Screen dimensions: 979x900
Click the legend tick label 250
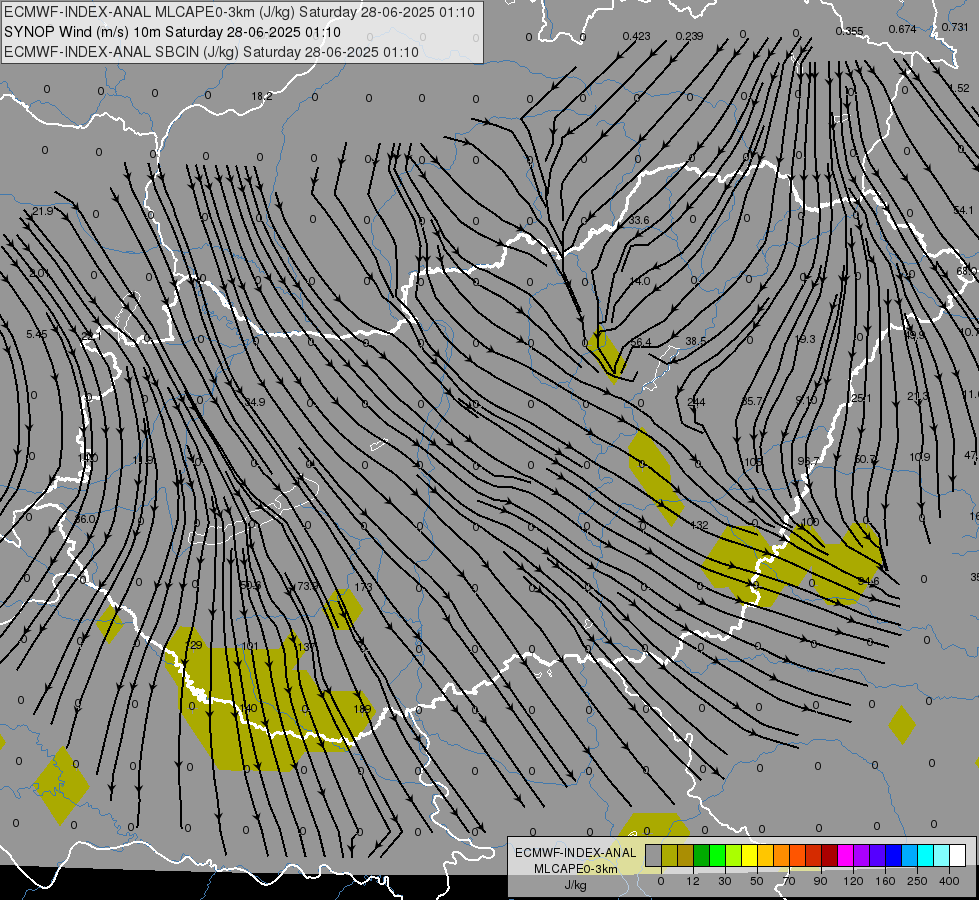[x=917, y=881]
